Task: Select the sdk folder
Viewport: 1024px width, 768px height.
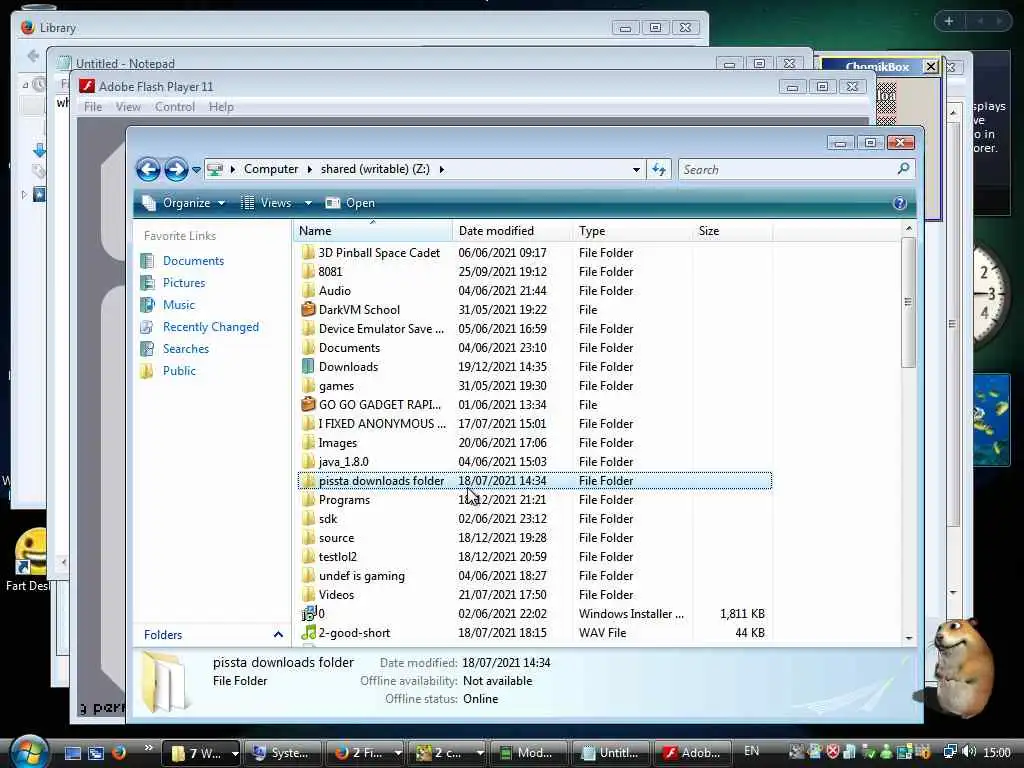Action: [x=328, y=519]
